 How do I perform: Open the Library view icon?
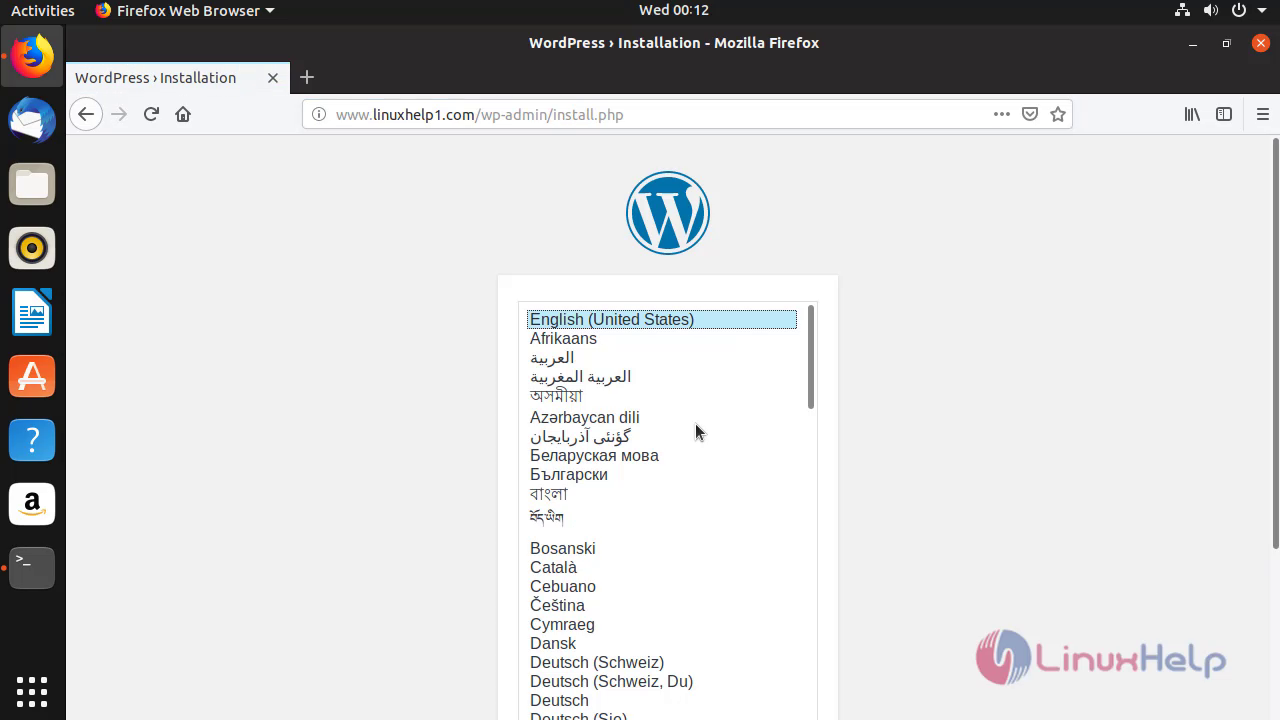click(1192, 114)
